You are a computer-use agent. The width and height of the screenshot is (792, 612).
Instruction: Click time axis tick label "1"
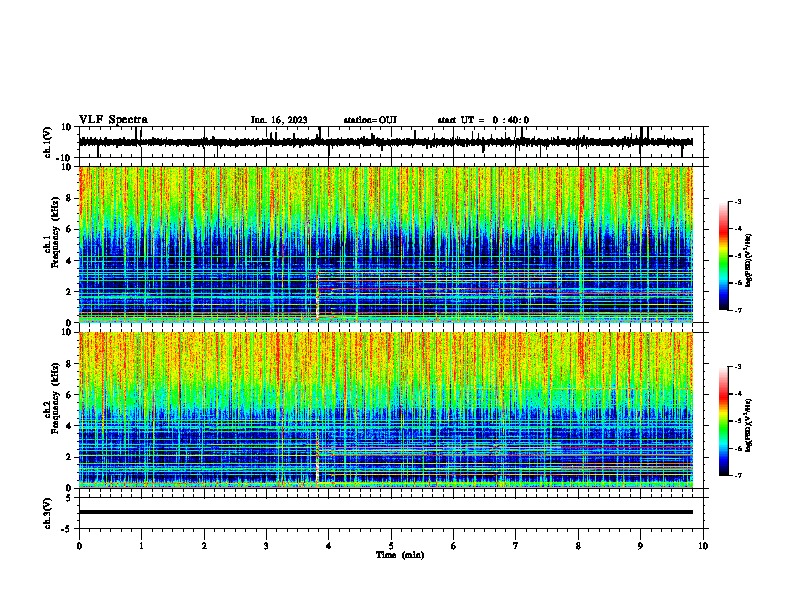pyautogui.click(x=141, y=546)
